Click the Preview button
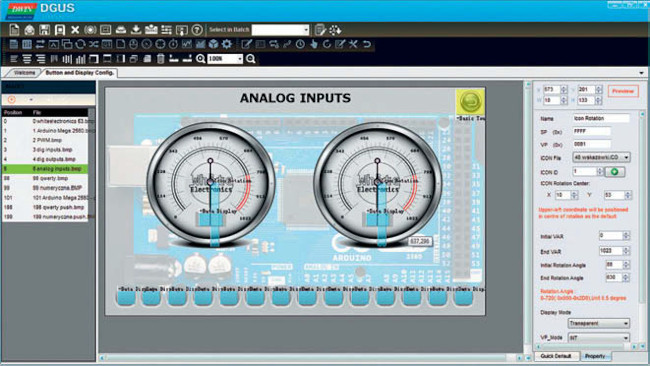This screenshot has height=366, width=650. [x=623, y=91]
